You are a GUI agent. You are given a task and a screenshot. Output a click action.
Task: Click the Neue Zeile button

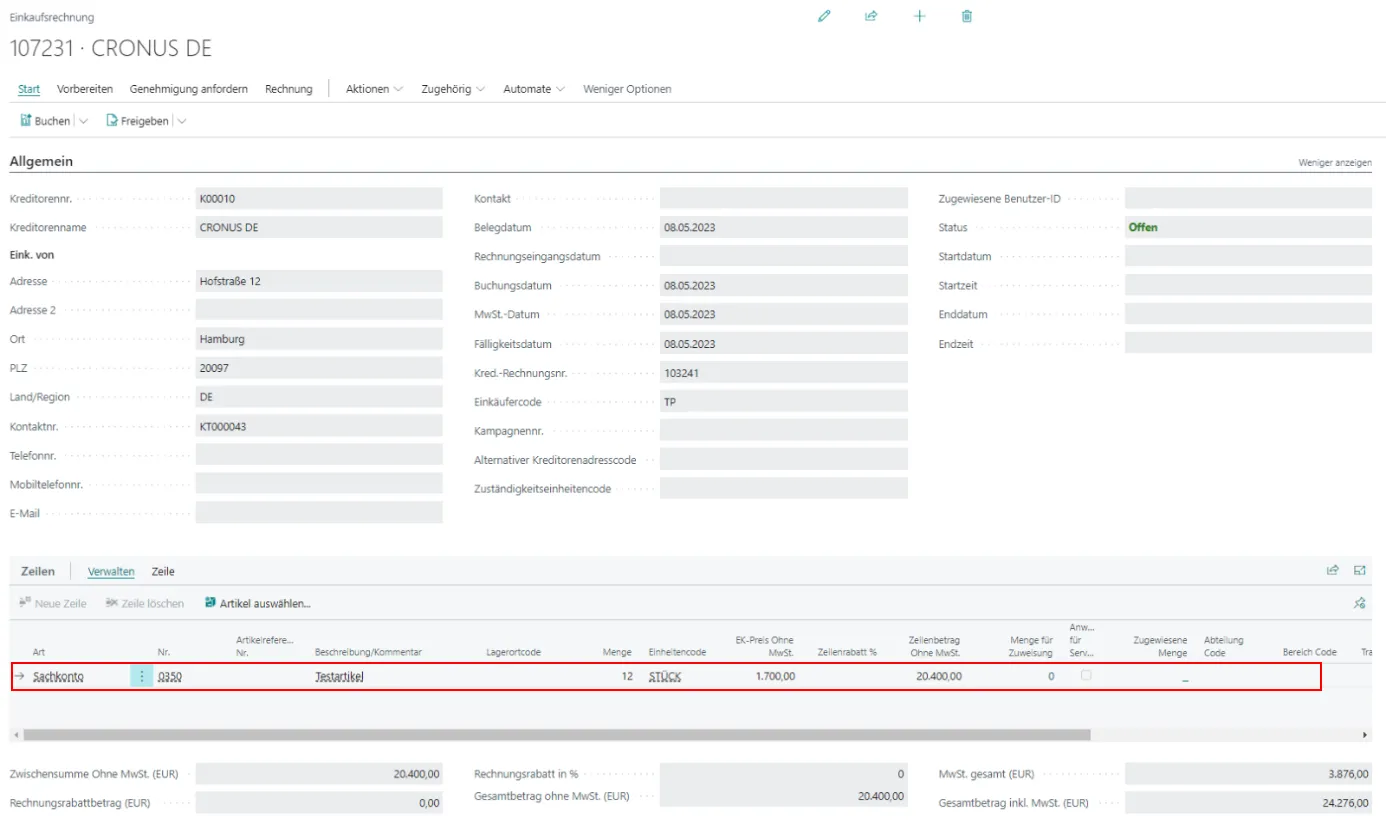click(53, 603)
